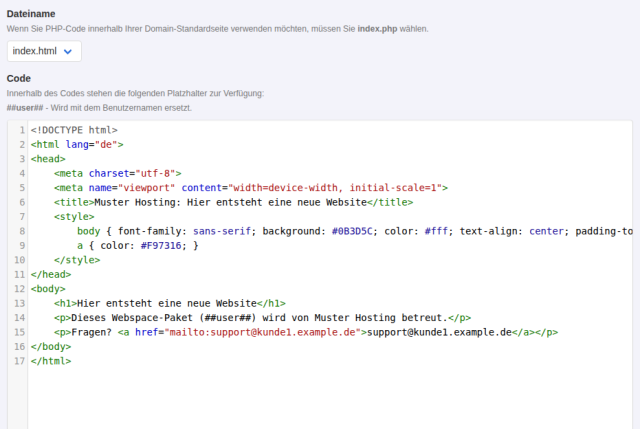Click the closing </style> tag line

77,260
